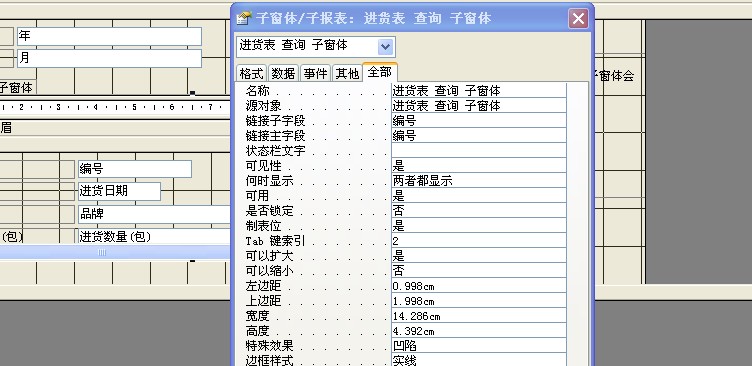The width and height of the screenshot is (752, 366).
Task: Click the 子窗体 label in the form
Action: coord(17,88)
